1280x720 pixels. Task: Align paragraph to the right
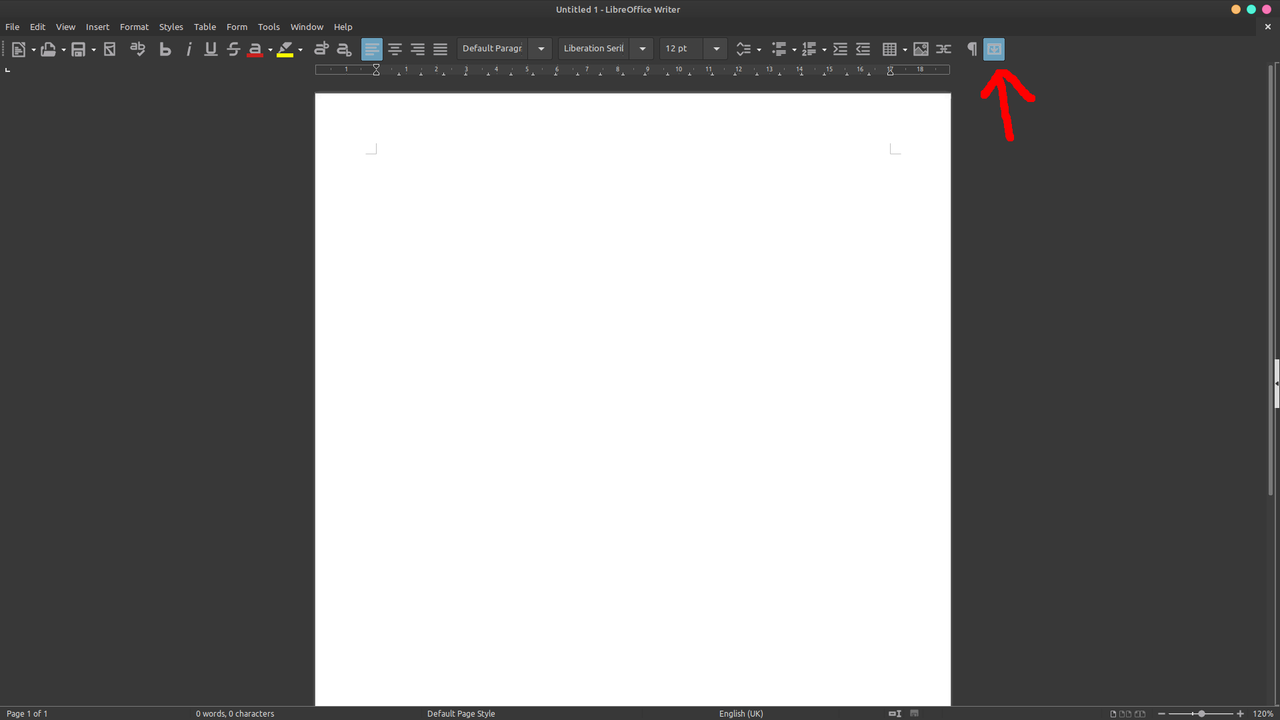pyautogui.click(x=417, y=49)
